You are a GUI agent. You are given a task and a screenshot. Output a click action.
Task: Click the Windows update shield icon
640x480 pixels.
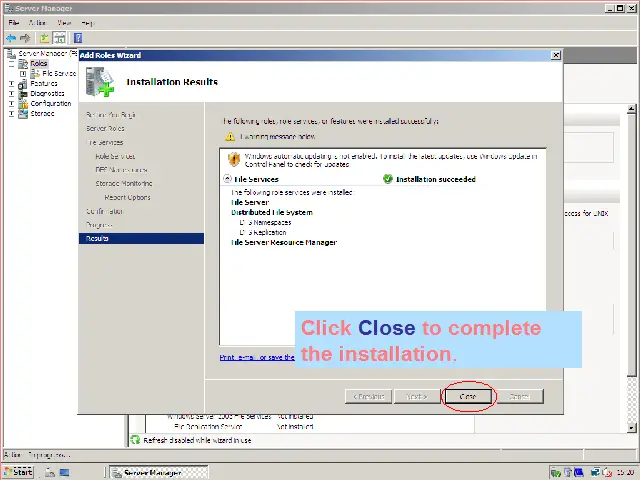tap(234, 159)
